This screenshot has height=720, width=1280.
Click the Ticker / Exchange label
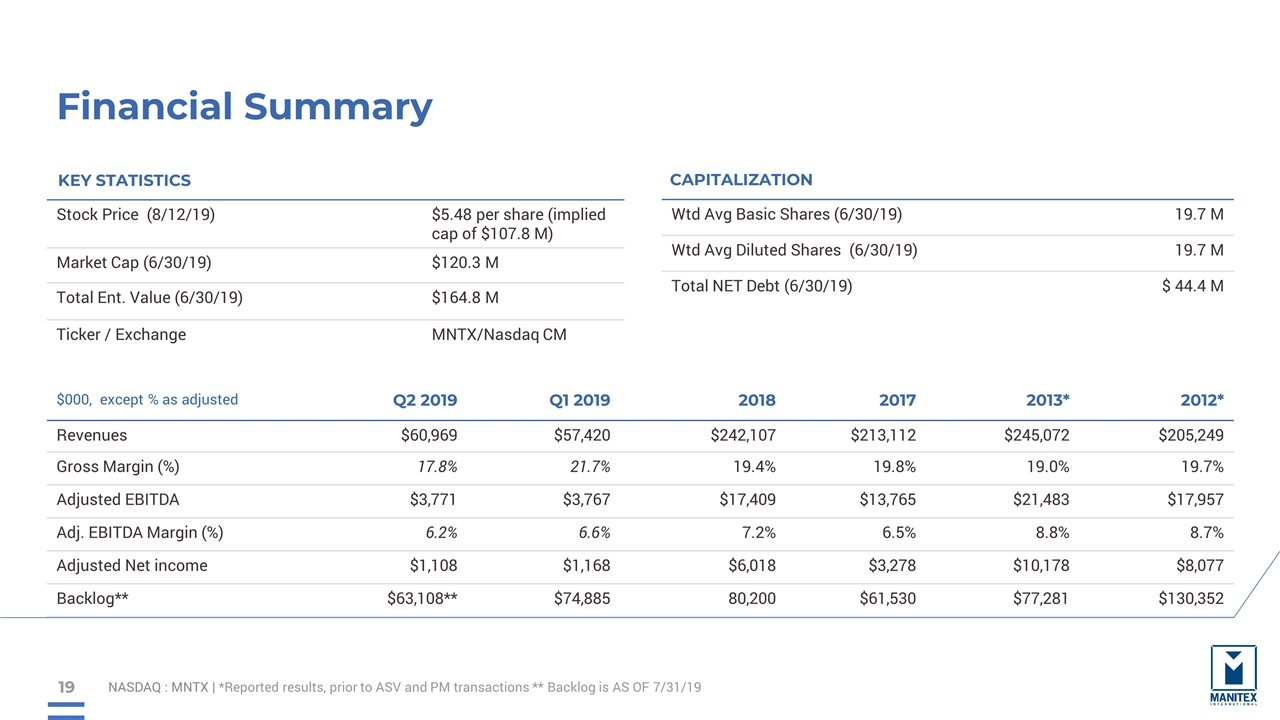(121, 334)
